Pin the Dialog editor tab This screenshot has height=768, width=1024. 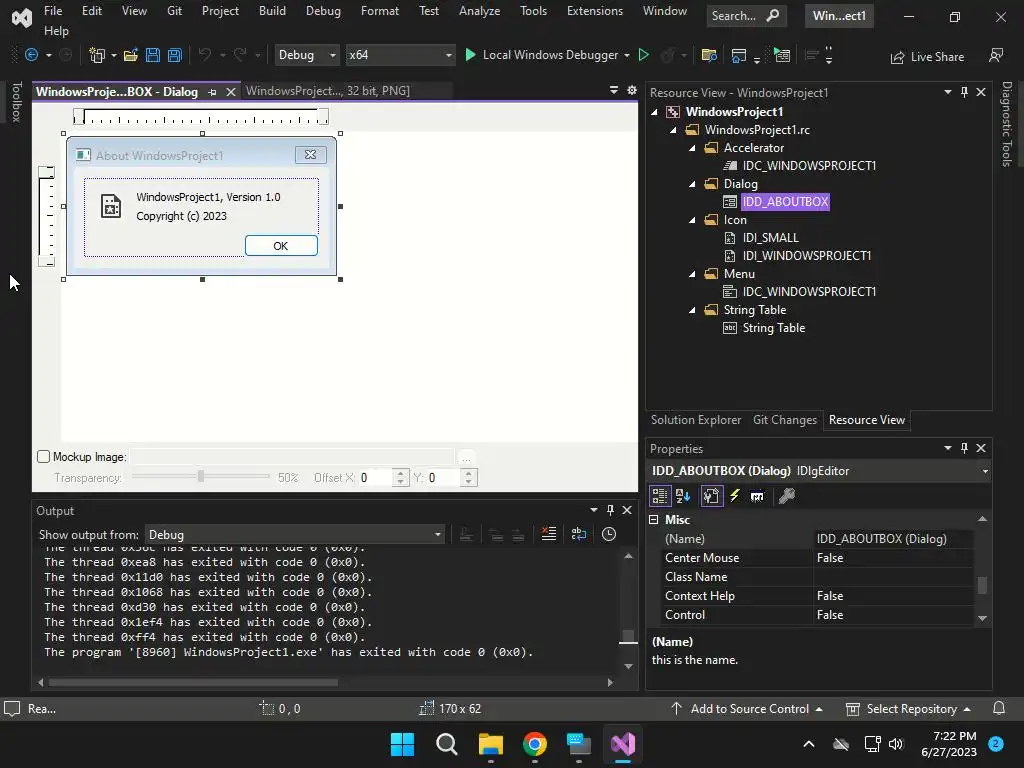pyautogui.click(x=212, y=92)
